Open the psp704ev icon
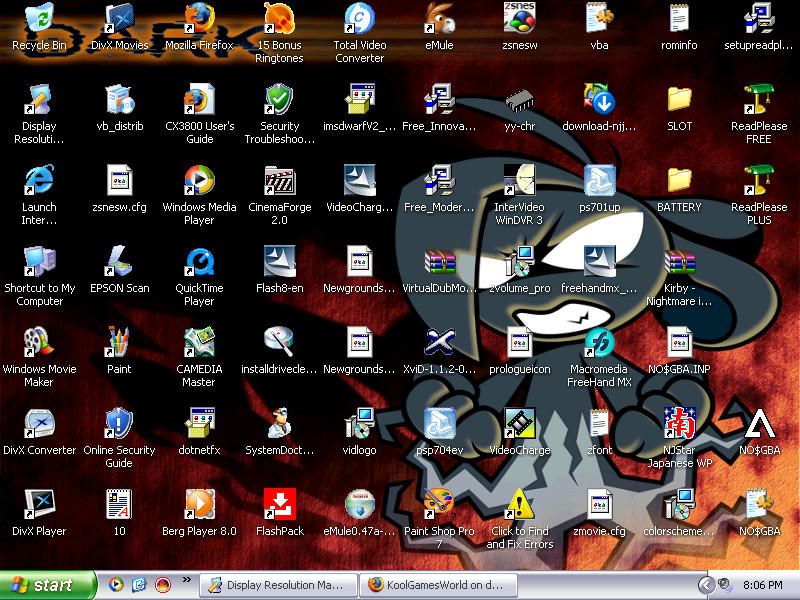Screen dimensions: 800x600 439,423
